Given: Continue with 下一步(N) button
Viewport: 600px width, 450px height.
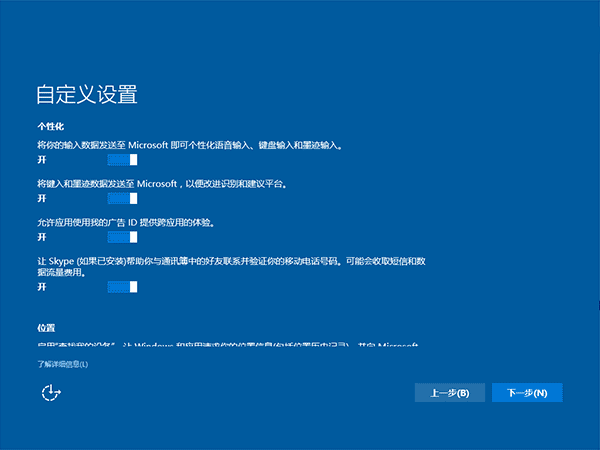Looking at the screenshot, I should point(527,393).
